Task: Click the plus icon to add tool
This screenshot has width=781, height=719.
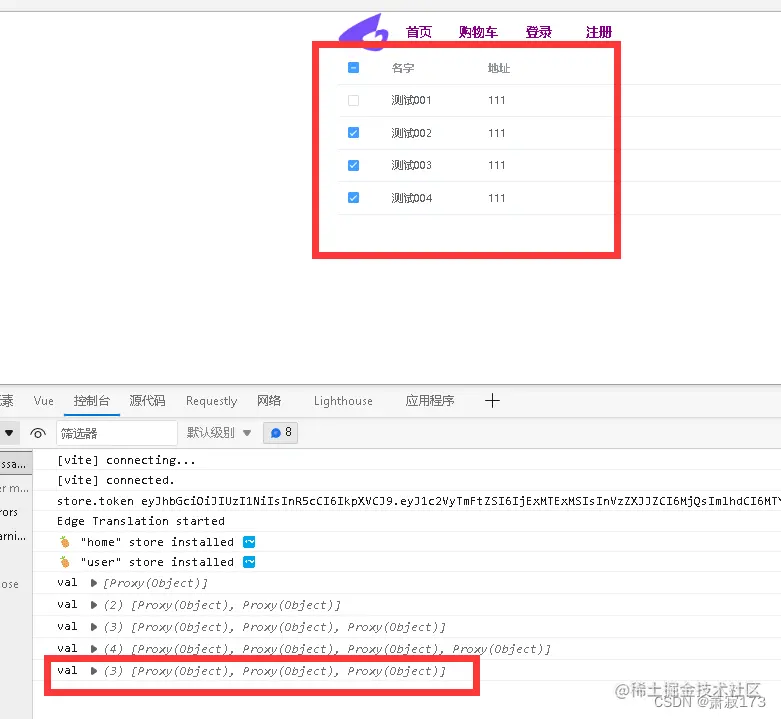Action: tap(492, 401)
